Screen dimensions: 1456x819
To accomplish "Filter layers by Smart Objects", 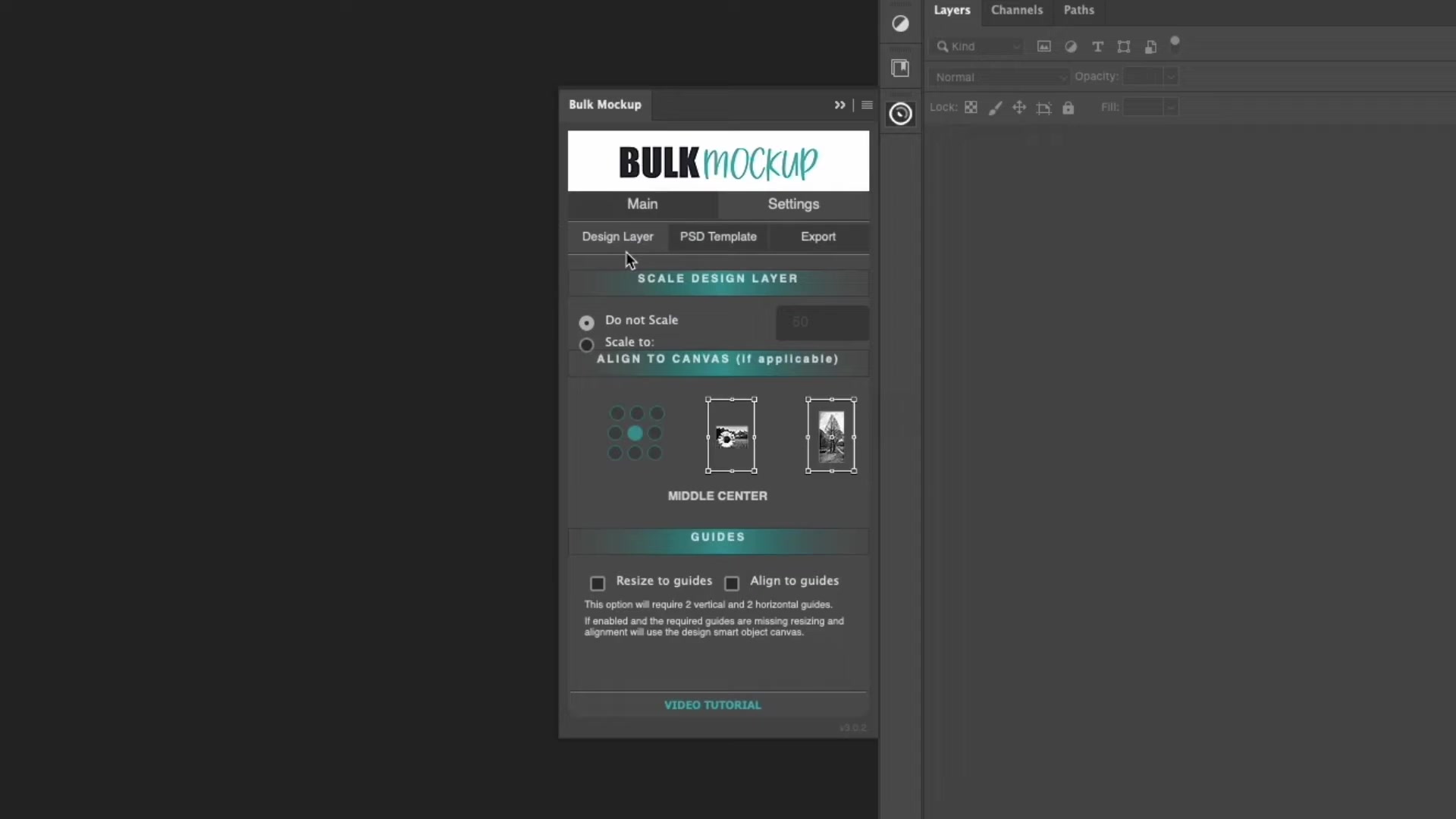I will [x=1151, y=46].
